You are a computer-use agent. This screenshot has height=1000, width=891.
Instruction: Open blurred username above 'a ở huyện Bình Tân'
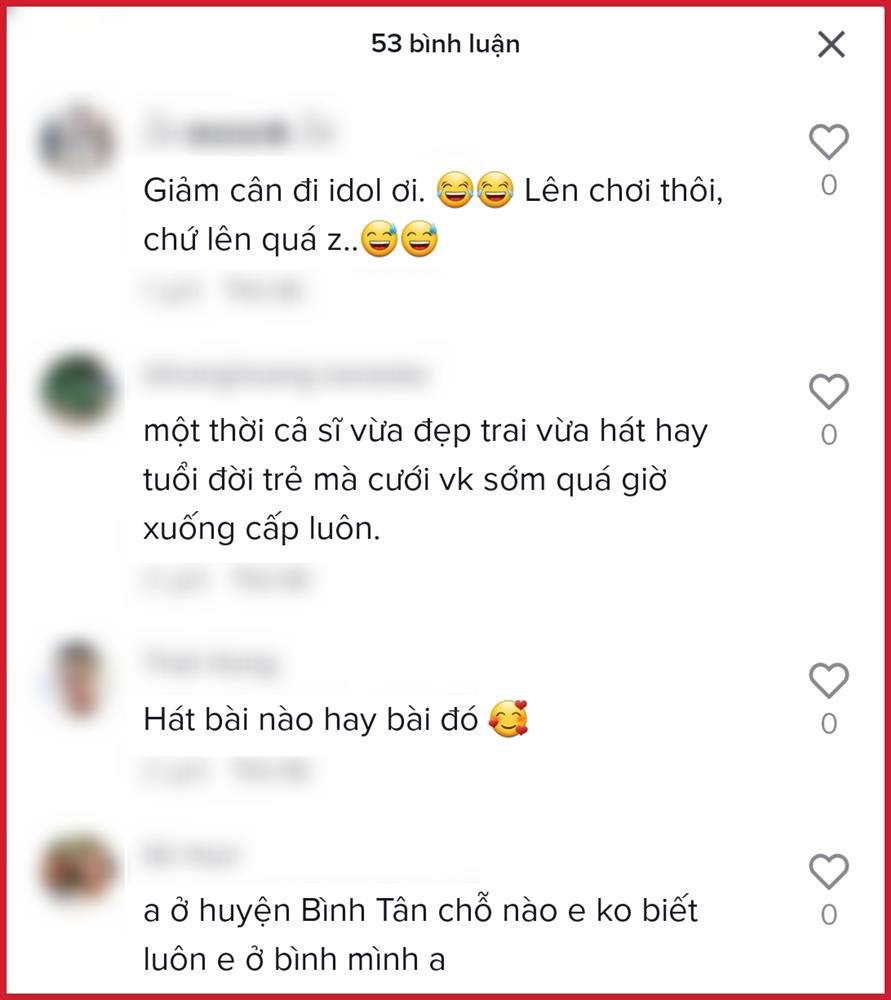[x=191, y=855]
